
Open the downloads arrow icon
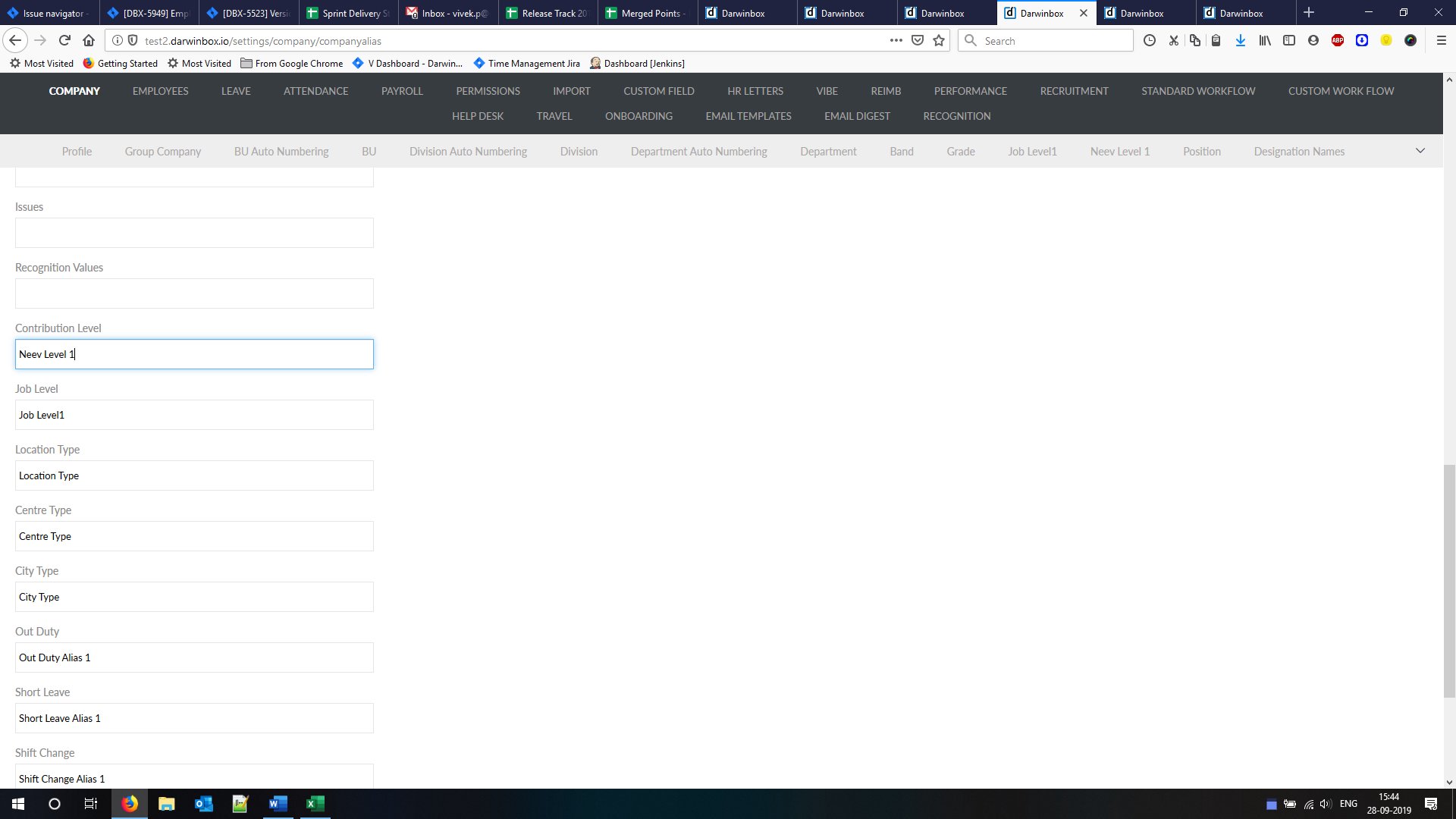click(1241, 41)
